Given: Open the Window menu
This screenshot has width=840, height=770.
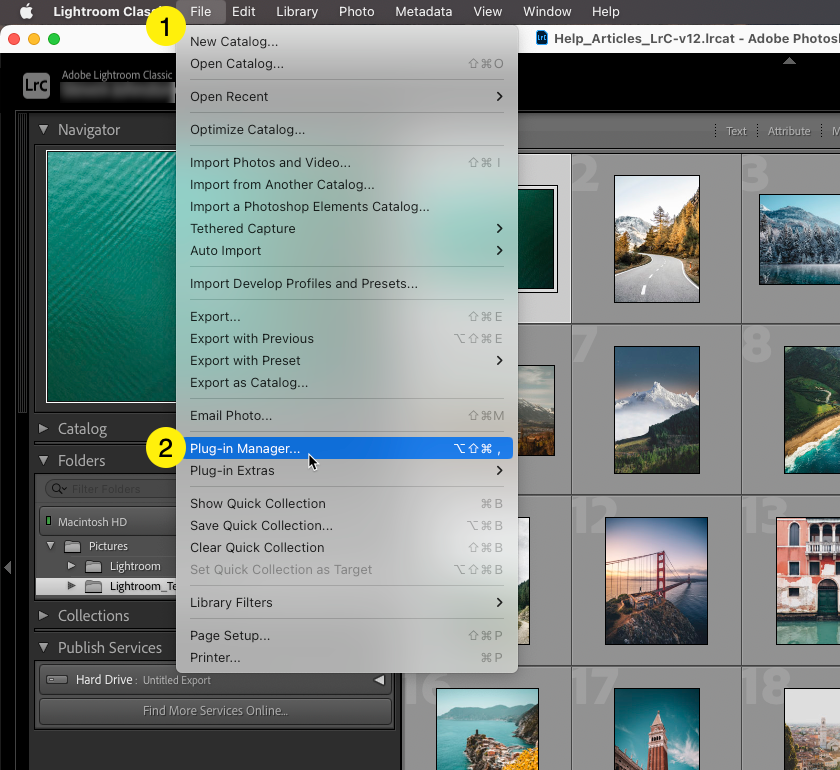Looking at the screenshot, I should pyautogui.click(x=547, y=11).
